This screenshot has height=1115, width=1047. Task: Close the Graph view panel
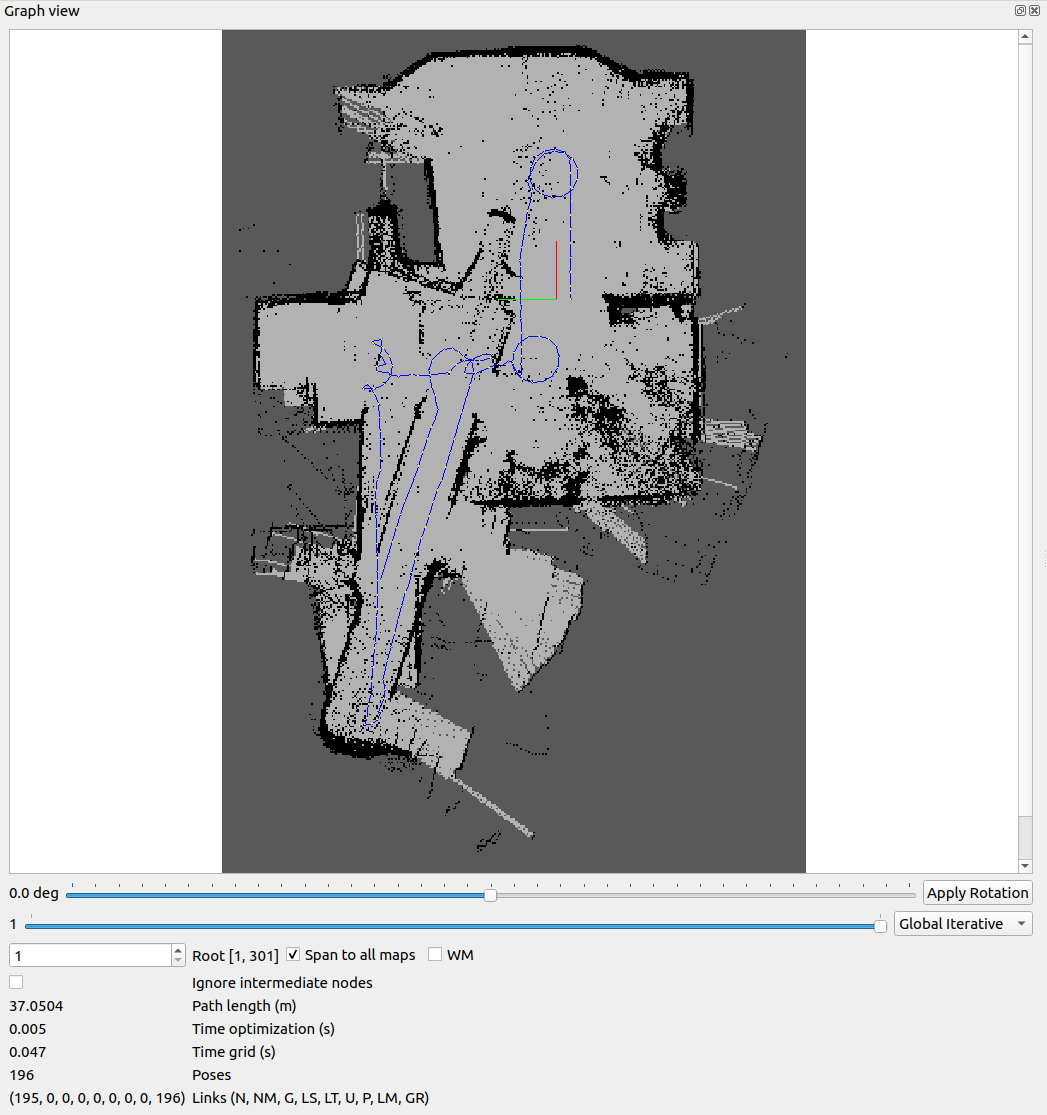[1035, 11]
